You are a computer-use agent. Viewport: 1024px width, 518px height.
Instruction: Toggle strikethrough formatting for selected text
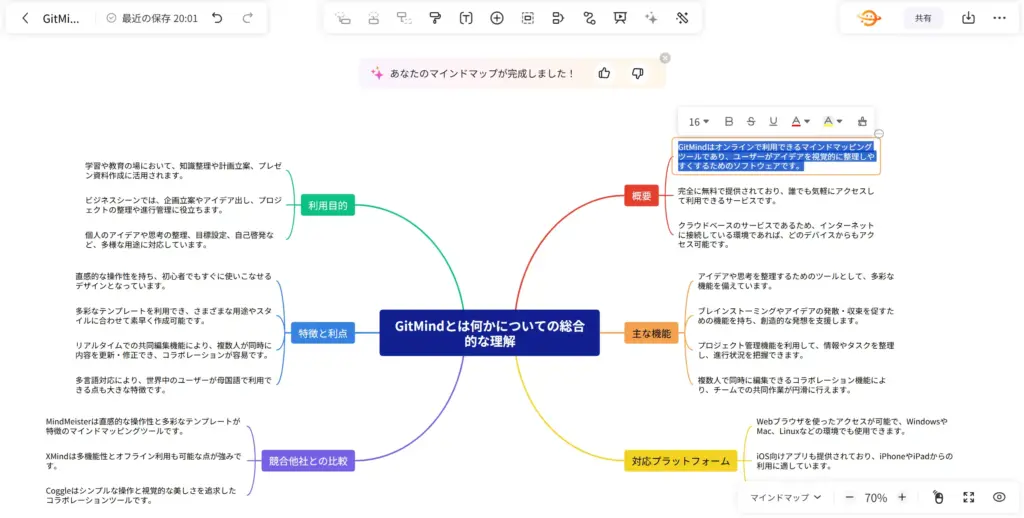751,122
